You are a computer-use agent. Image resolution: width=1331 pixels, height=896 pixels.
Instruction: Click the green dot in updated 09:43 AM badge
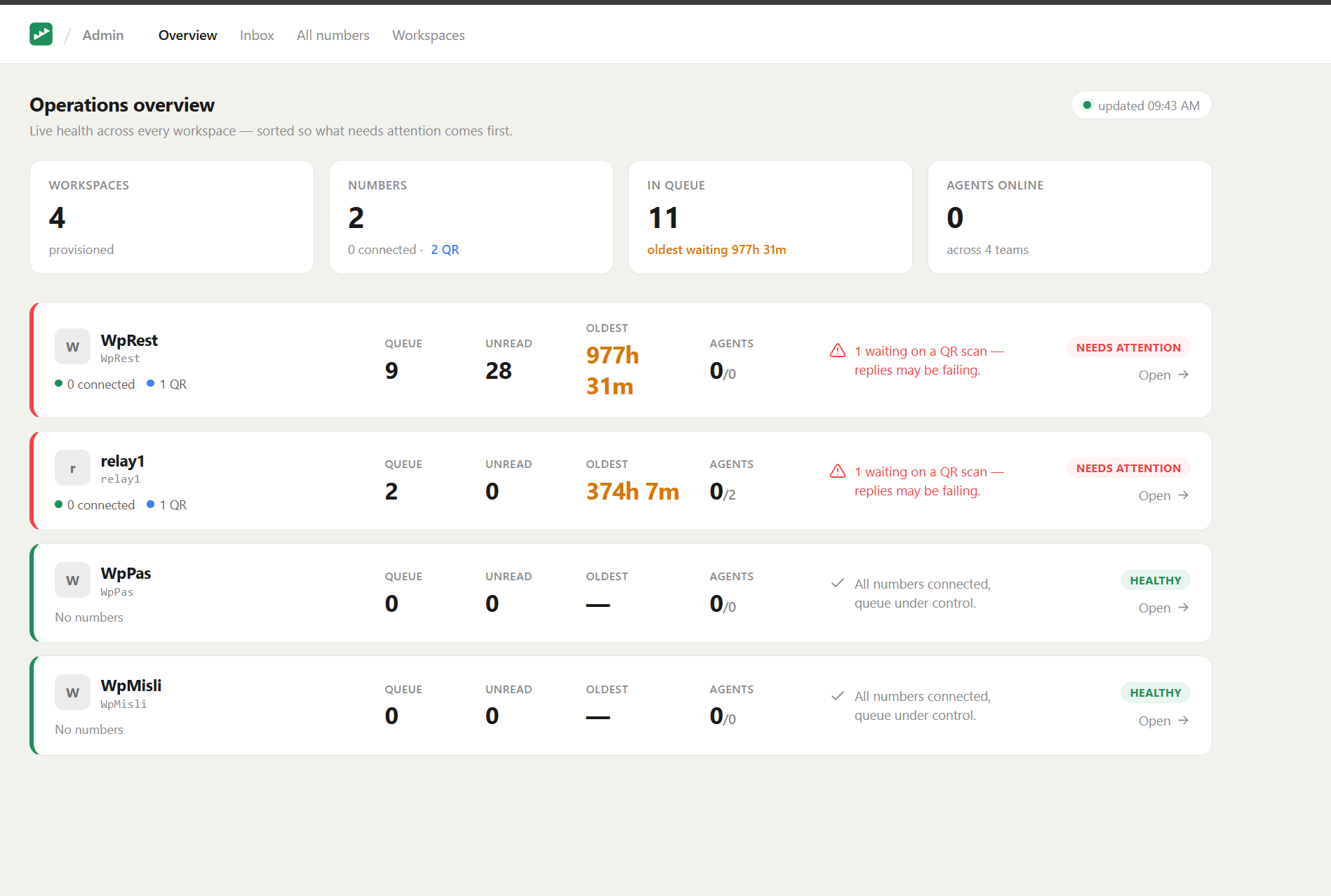(1087, 105)
